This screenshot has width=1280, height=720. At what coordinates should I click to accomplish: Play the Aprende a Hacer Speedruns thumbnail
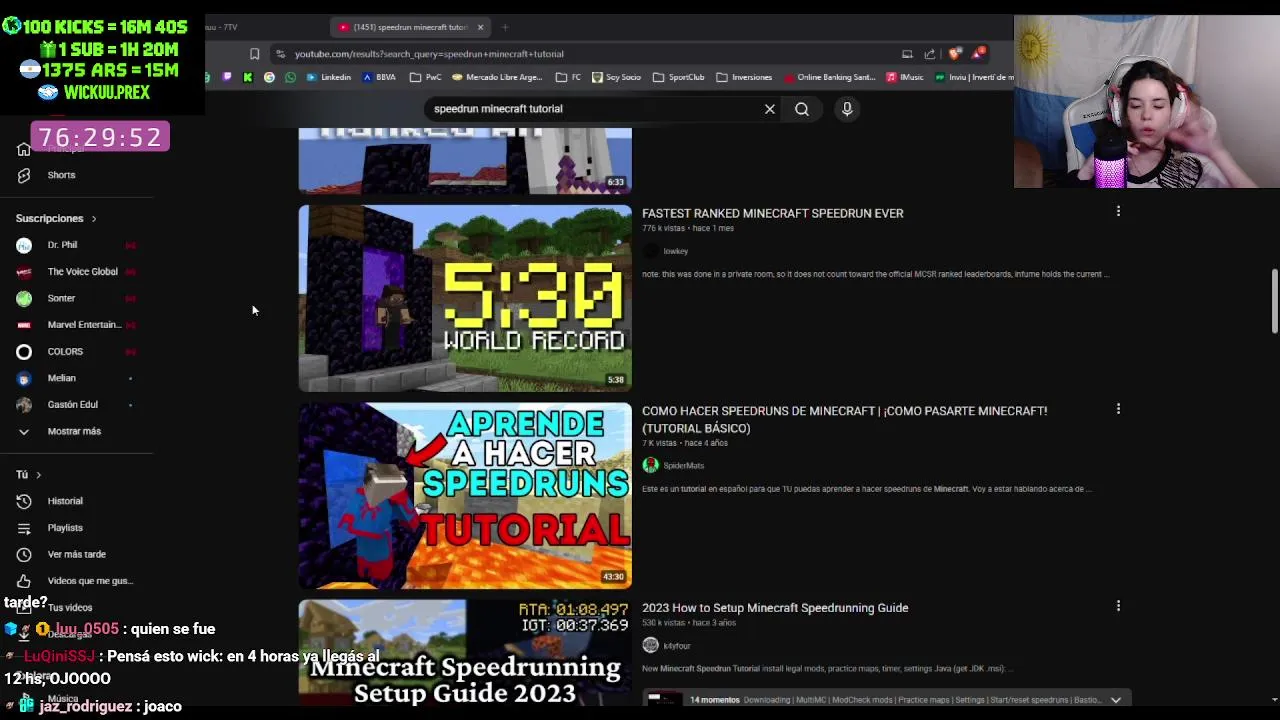coord(465,496)
